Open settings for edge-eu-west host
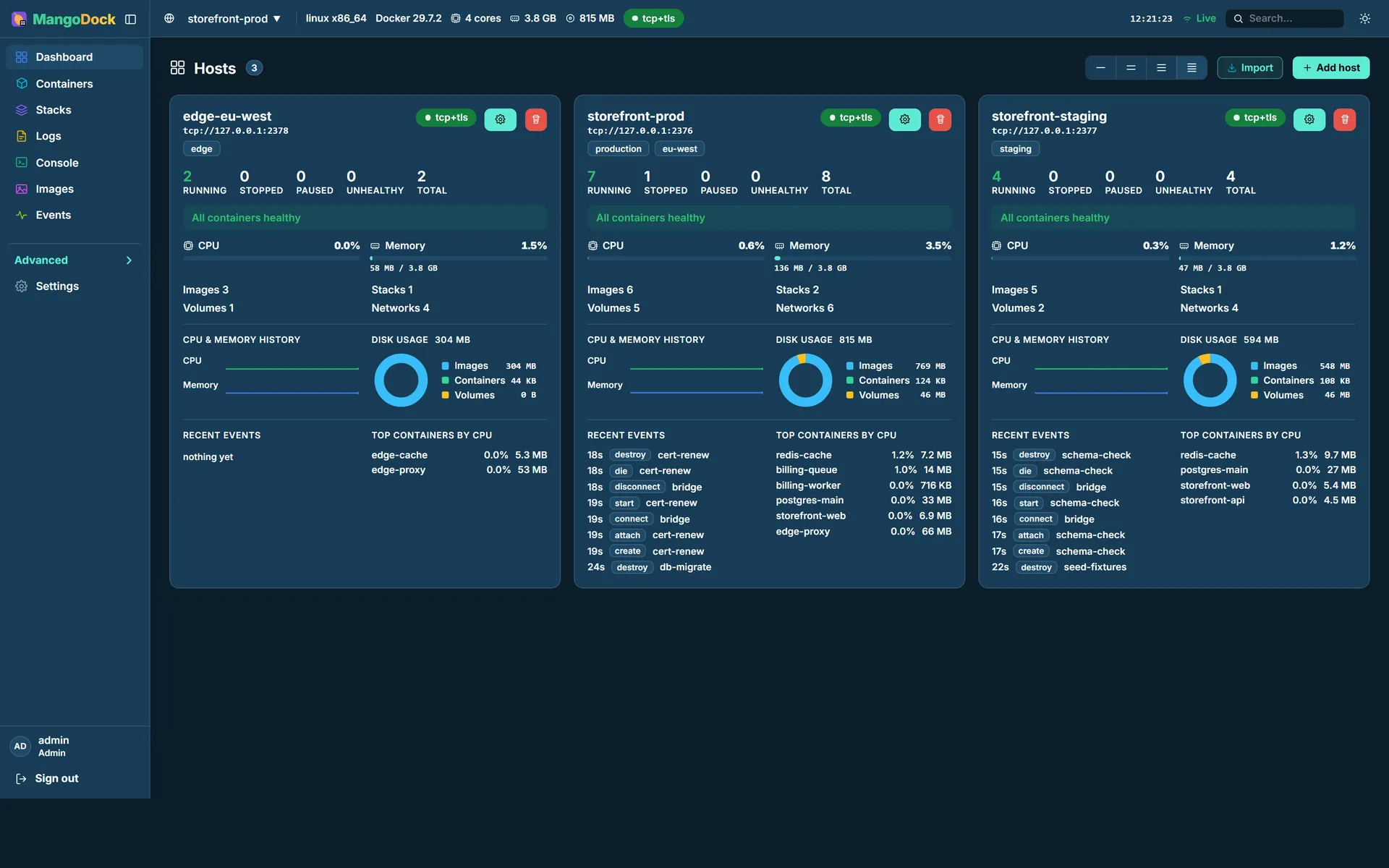 click(x=500, y=119)
